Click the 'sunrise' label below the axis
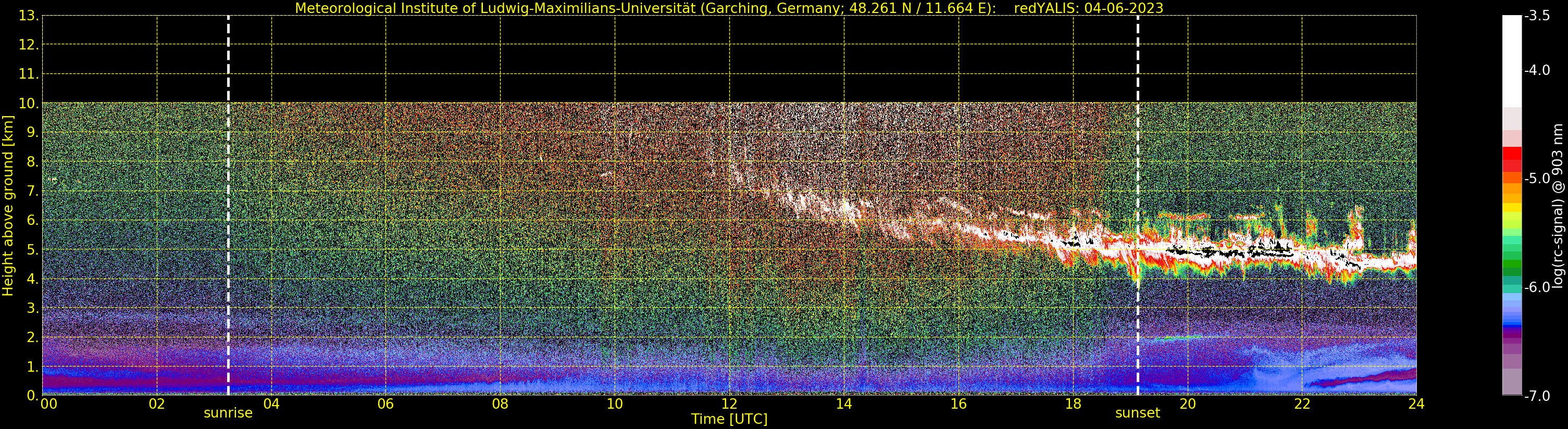 click(228, 413)
